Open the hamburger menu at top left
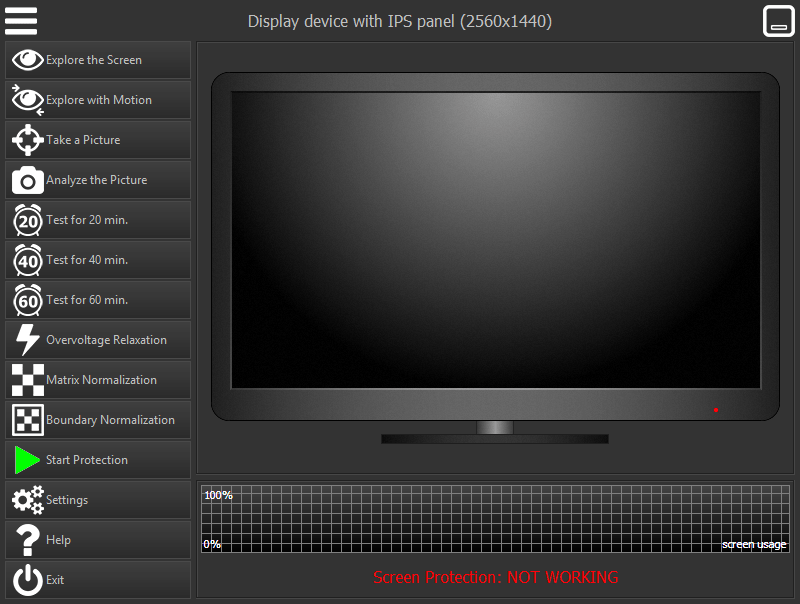800x604 pixels. coord(21,21)
